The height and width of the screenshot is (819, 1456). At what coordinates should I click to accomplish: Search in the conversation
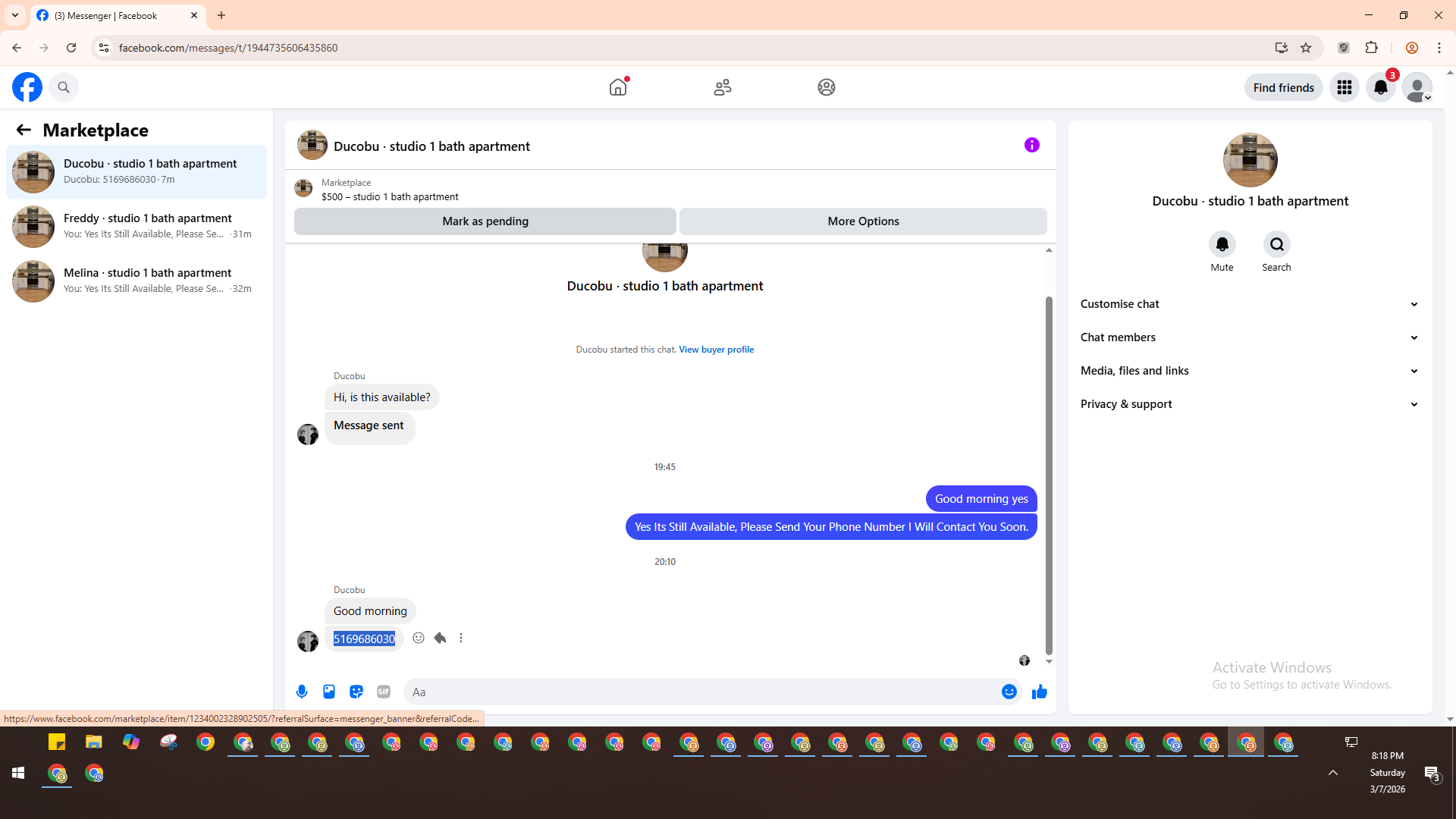click(x=1277, y=244)
